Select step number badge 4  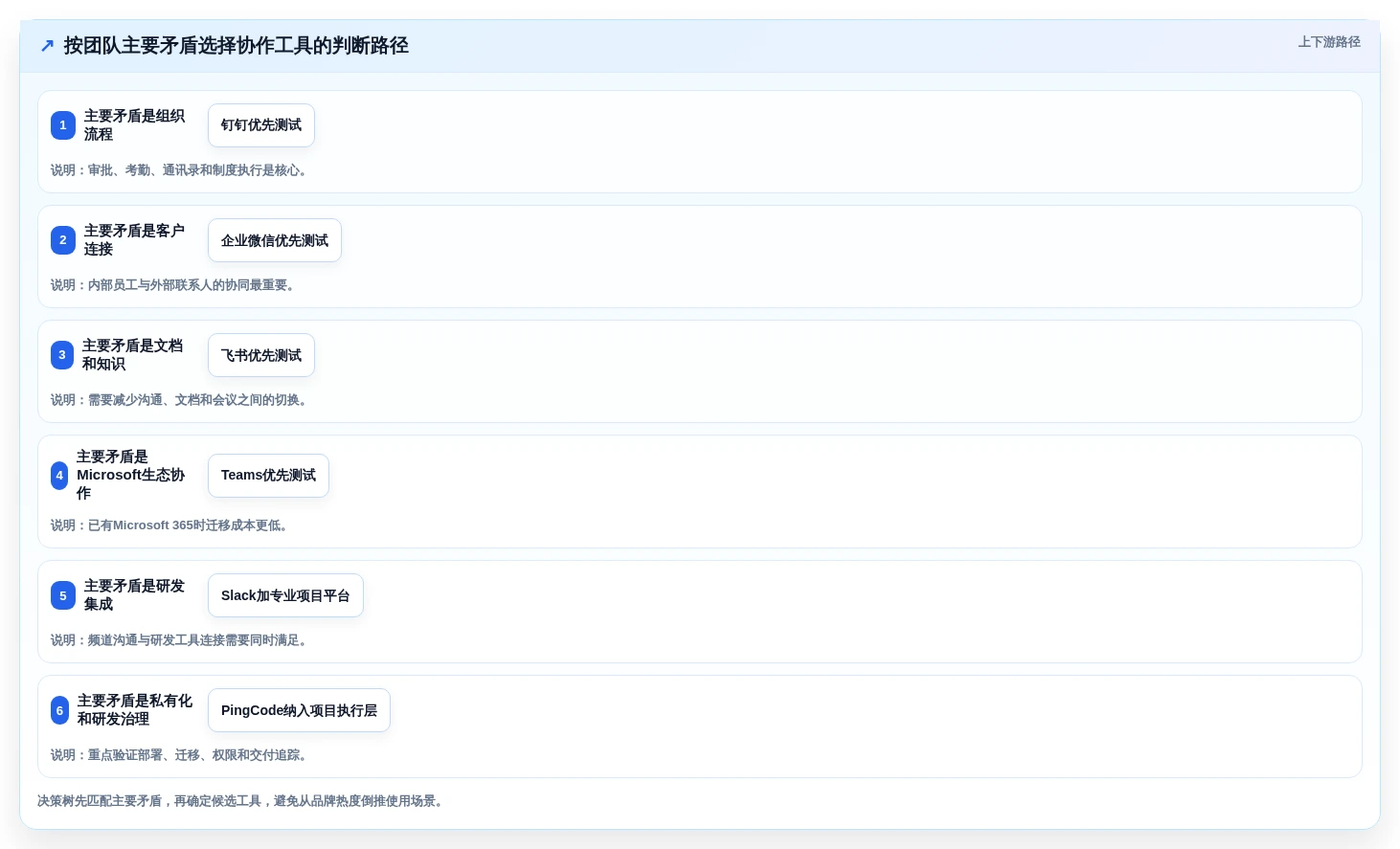coord(59,476)
